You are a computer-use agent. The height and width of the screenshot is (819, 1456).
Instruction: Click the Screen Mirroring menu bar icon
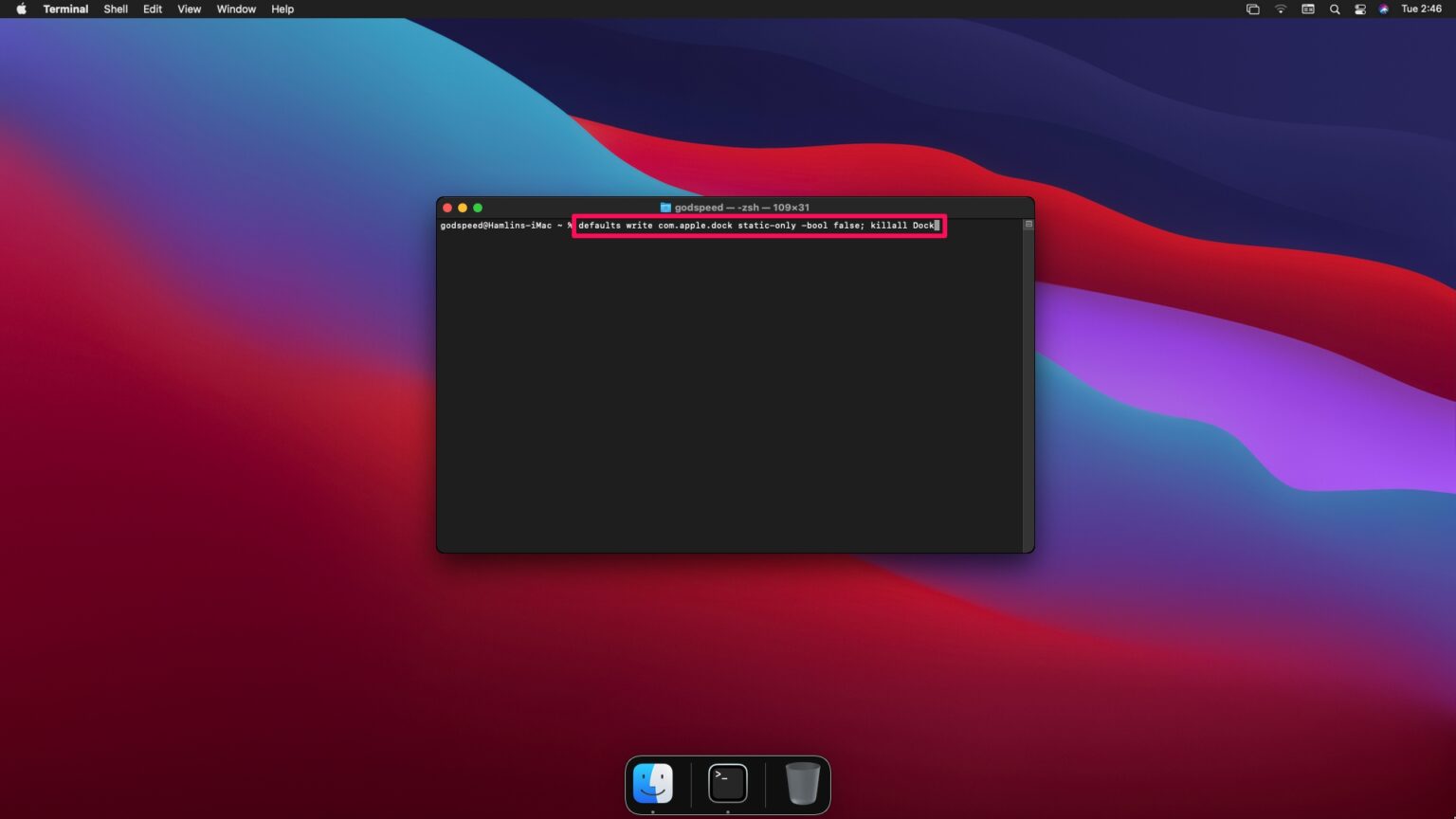coord(1252,9)
